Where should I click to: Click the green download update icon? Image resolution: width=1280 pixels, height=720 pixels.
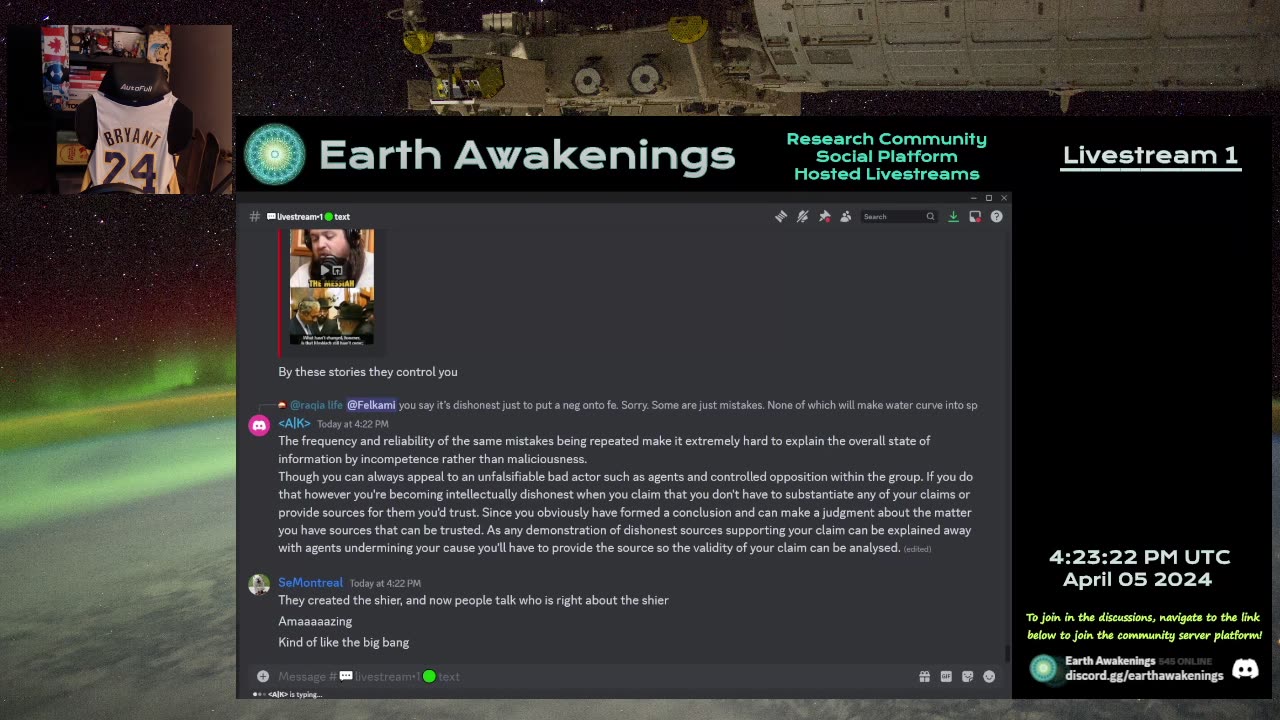tap(953, 216)
